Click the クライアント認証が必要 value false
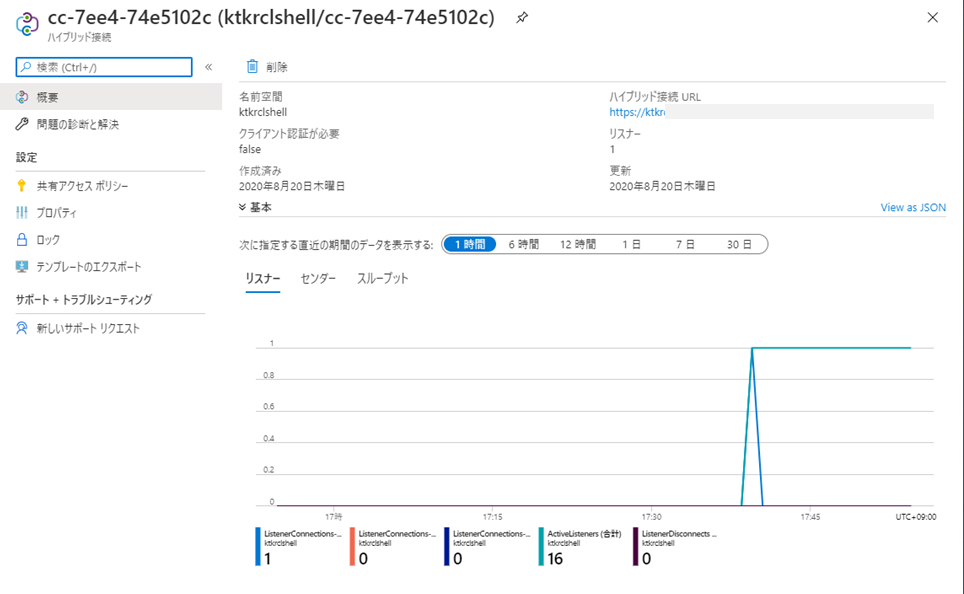The height and width of the screenshot is (594, 964). pyautogui.click(x=250, y=149)
